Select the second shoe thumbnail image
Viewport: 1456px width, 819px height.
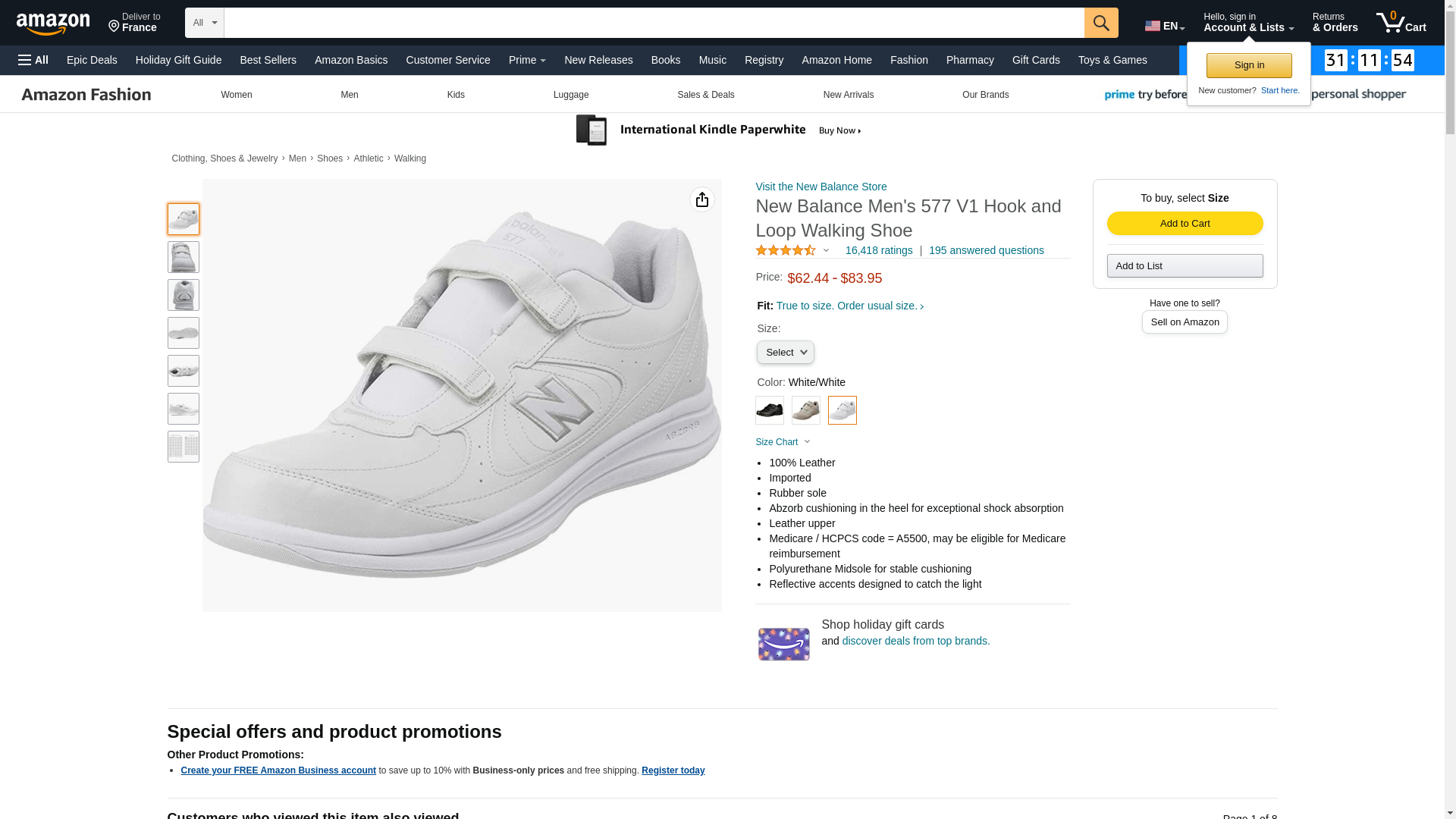pos(184,257)
